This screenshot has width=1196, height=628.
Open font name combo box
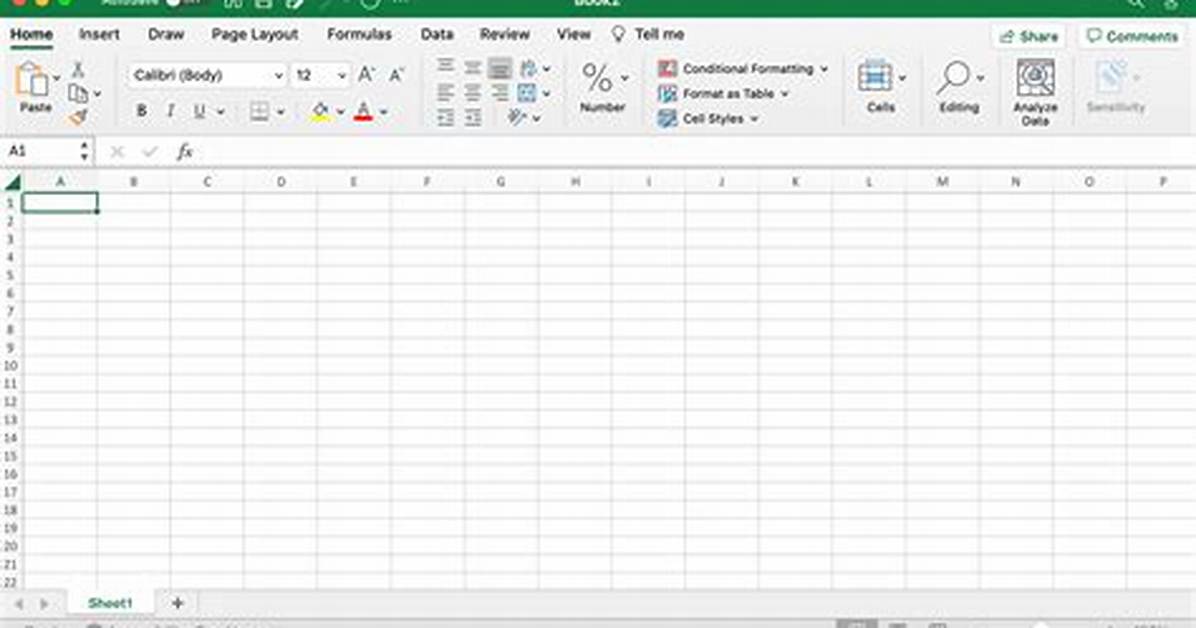click(x=207, y=75)
